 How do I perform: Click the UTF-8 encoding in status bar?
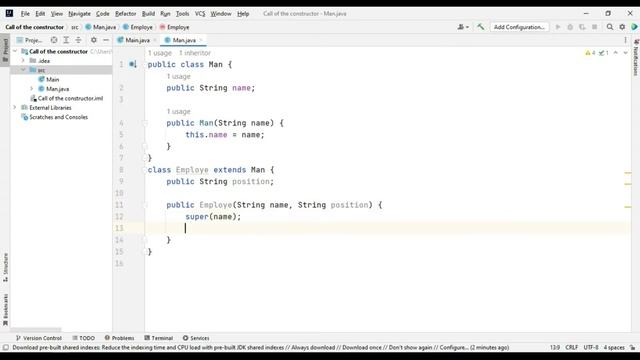591,347
